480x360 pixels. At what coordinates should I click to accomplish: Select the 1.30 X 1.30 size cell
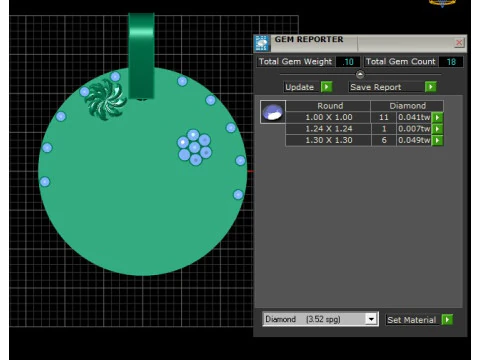tap(329, 140)
